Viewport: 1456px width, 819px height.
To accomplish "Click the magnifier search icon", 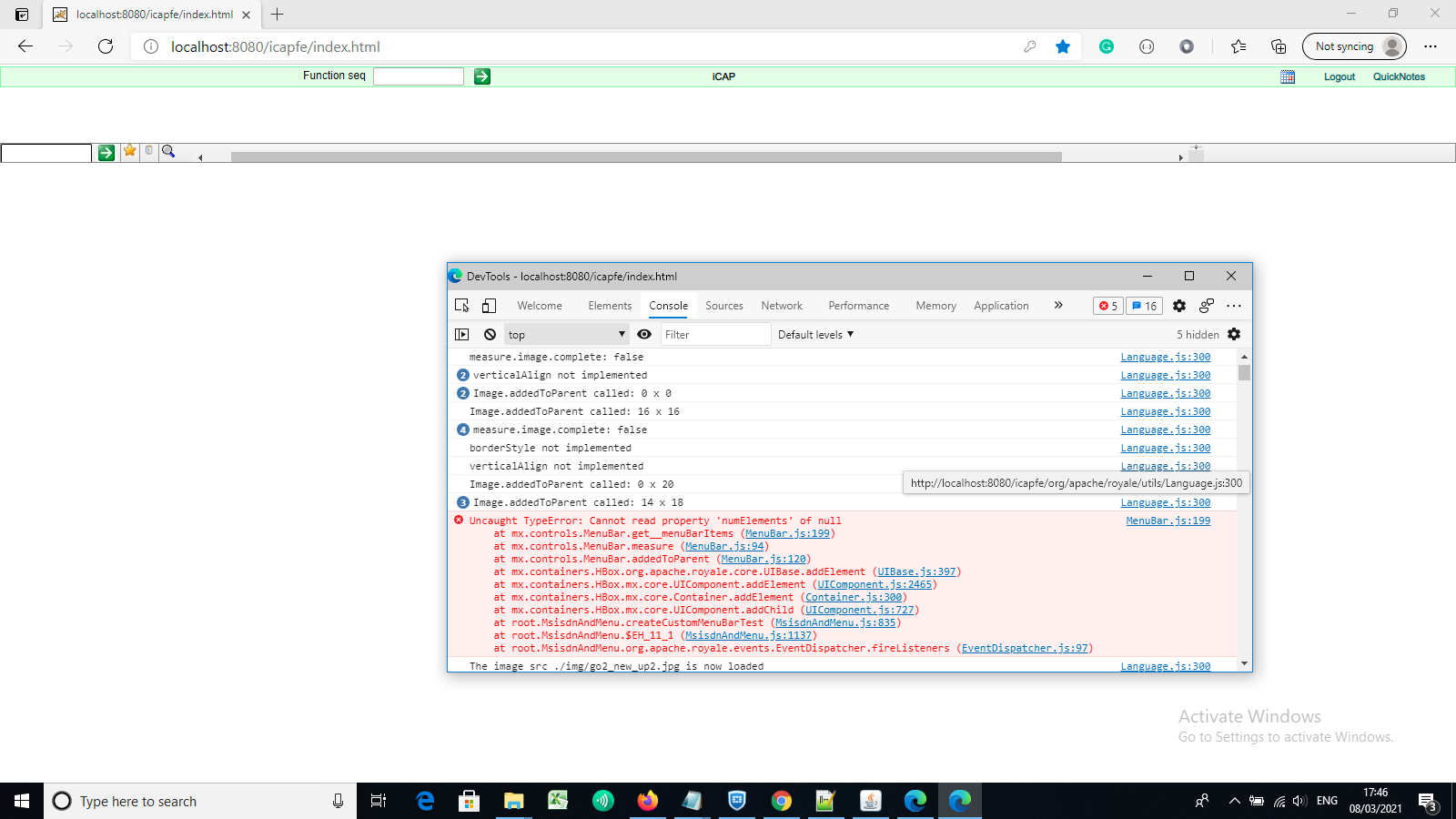I will pos(169,152).
